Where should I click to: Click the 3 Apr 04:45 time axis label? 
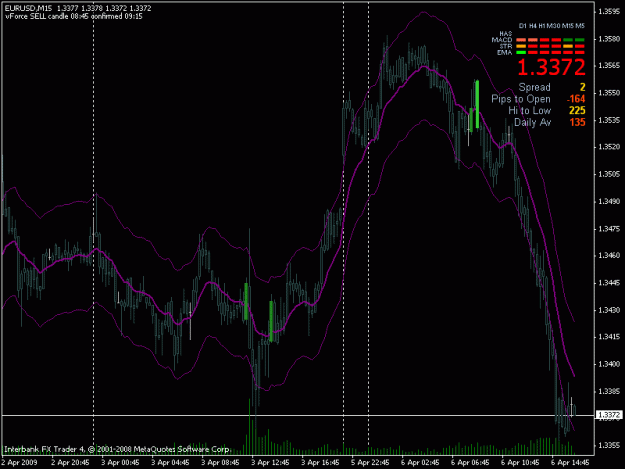click(170, 463)
